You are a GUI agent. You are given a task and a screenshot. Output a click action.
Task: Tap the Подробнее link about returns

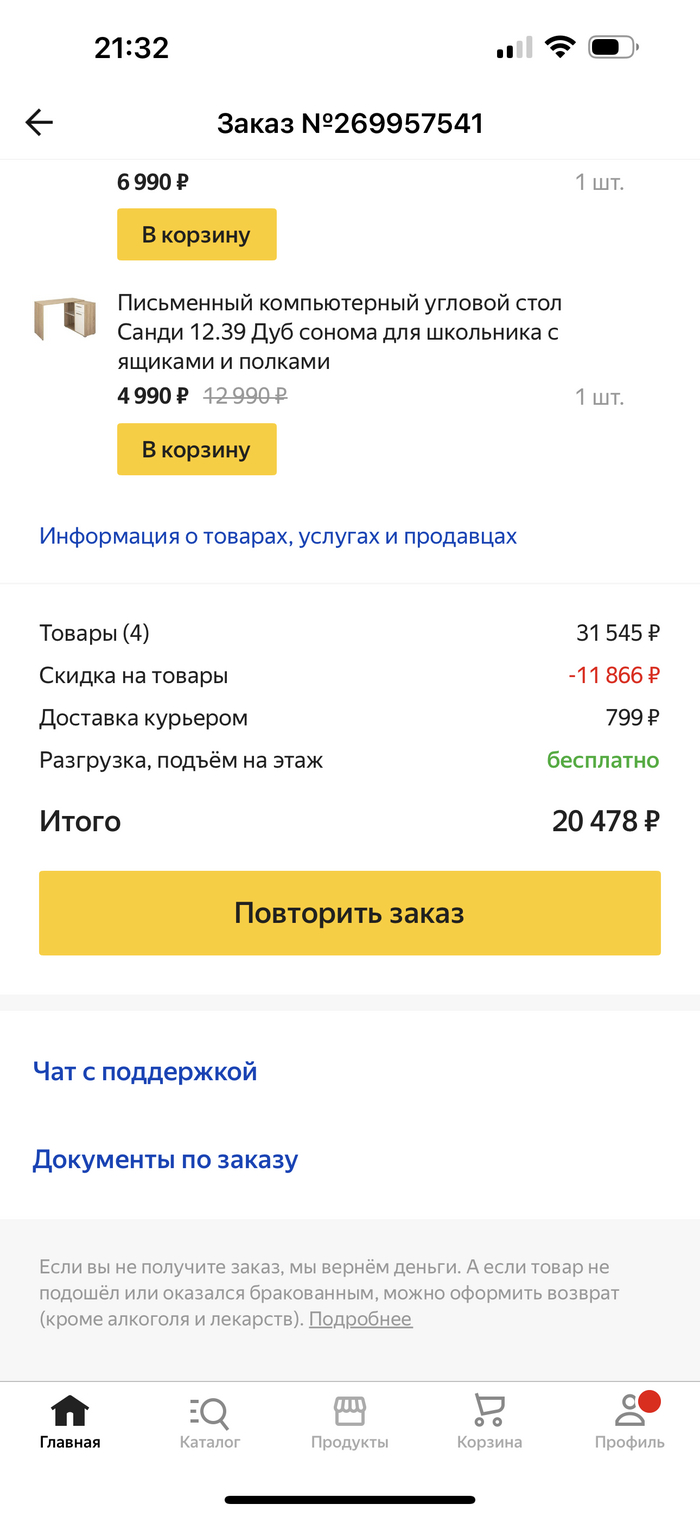tap(360, 1319)
